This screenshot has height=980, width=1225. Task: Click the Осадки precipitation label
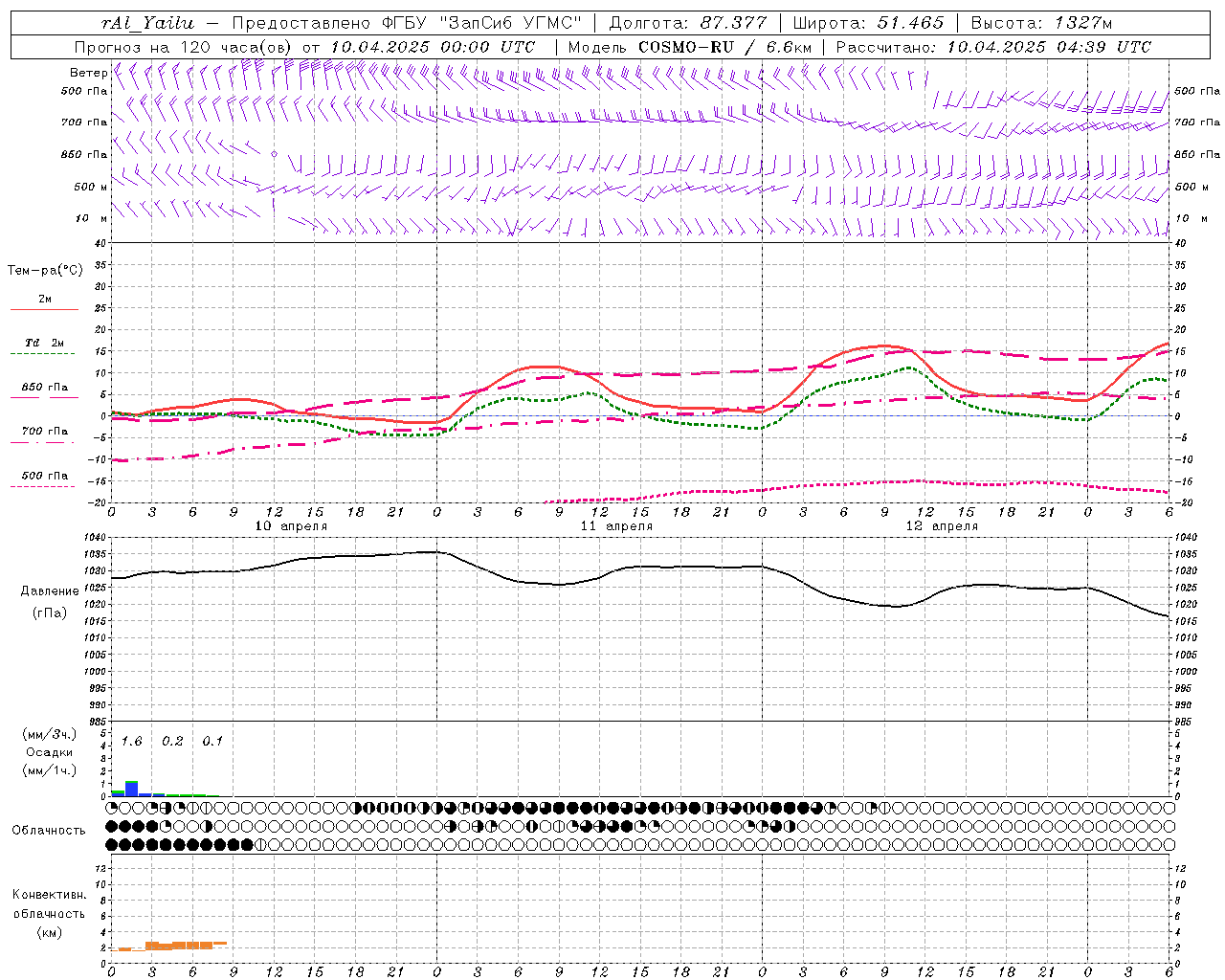coord(49,752)
